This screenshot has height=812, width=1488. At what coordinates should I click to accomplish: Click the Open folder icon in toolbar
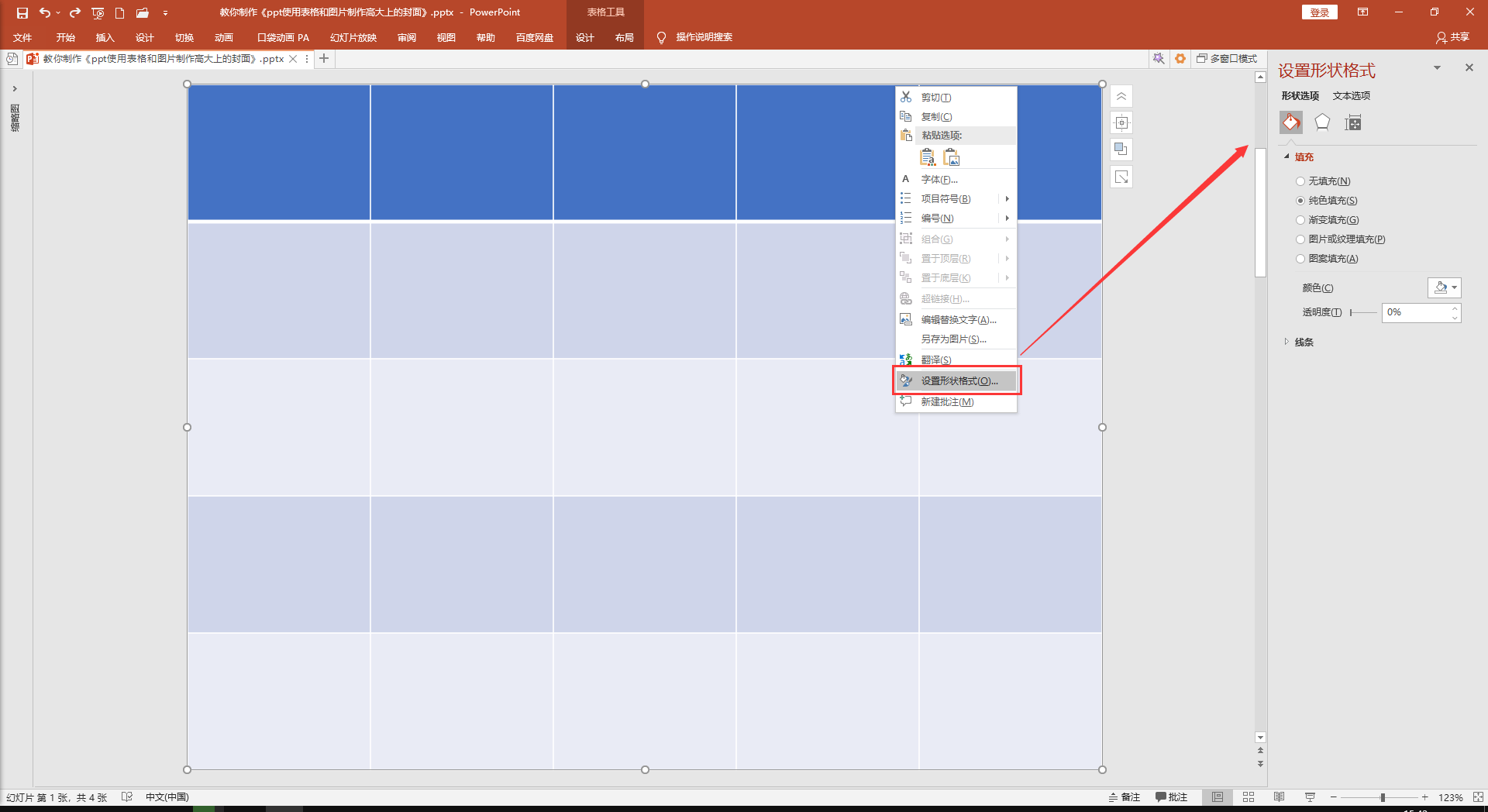click(x=143, y=12)
